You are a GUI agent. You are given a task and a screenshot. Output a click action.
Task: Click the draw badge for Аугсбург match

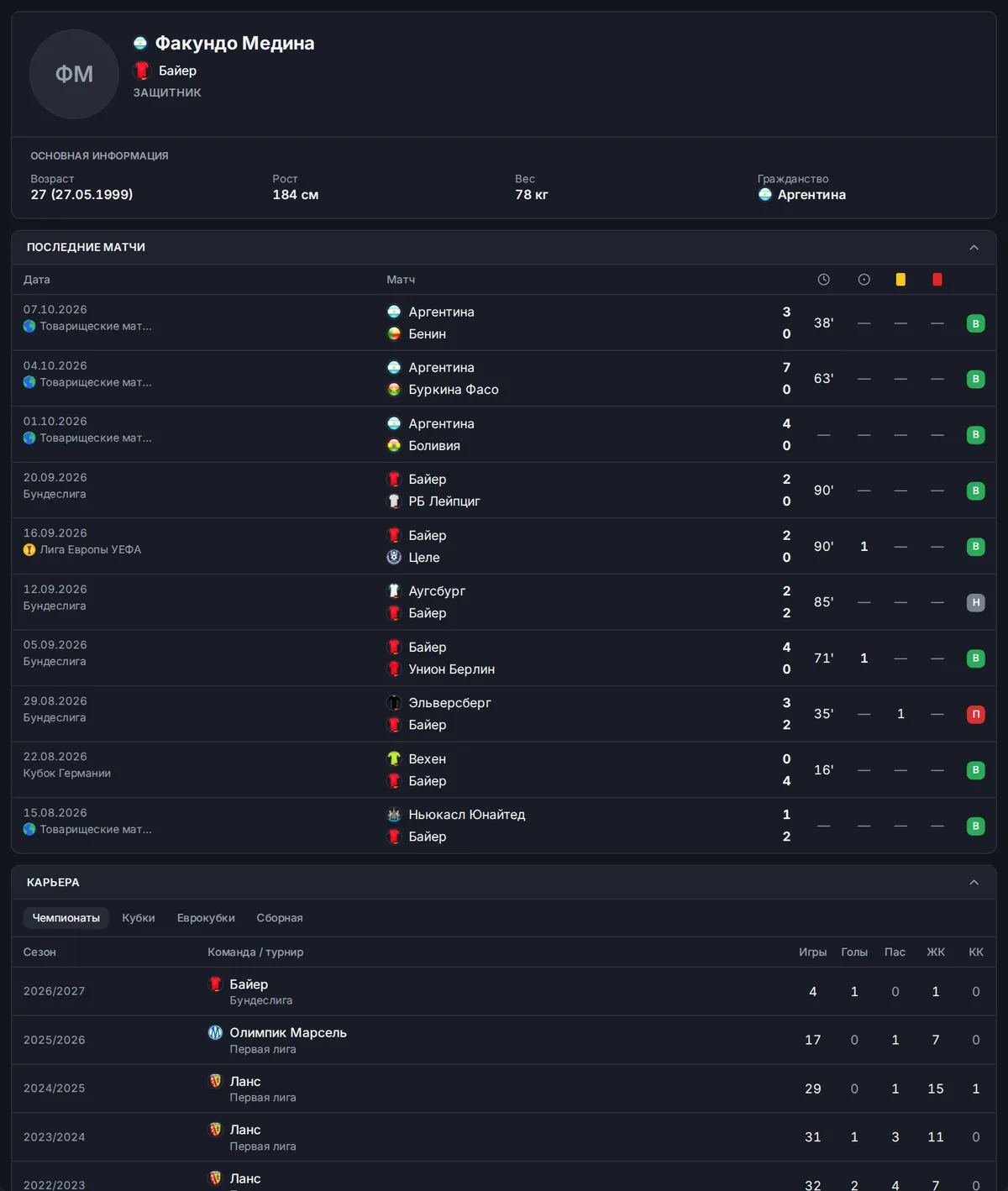(x=976, y=602)
